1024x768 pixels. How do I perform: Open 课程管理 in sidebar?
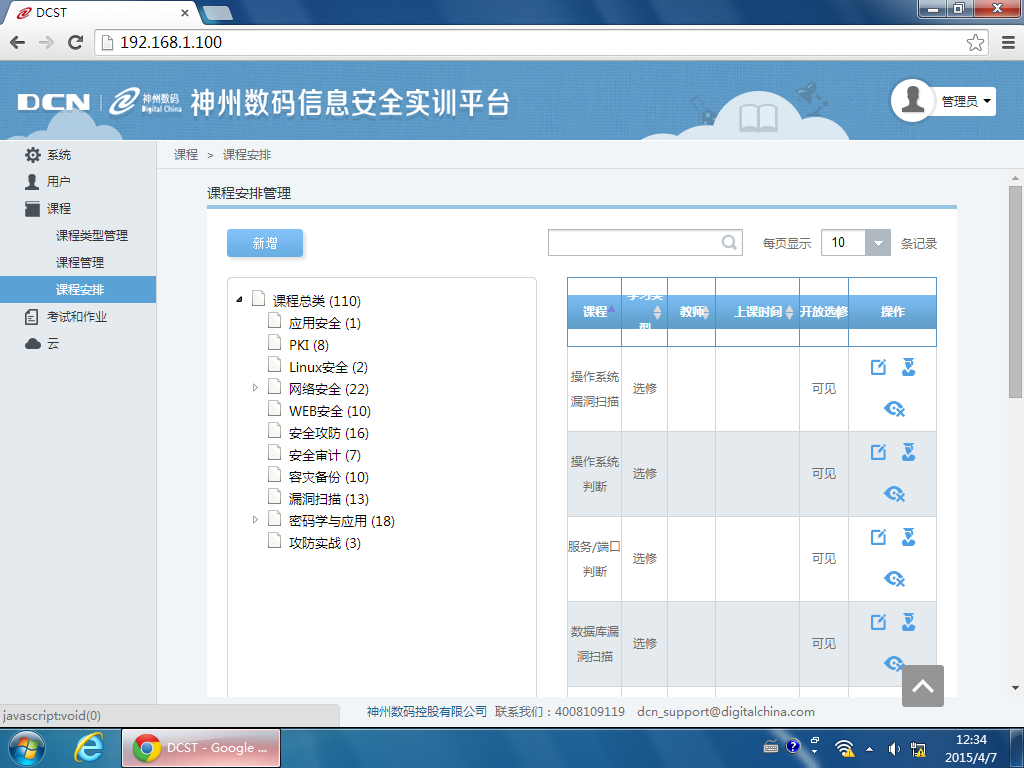click(x=80, y=263)
